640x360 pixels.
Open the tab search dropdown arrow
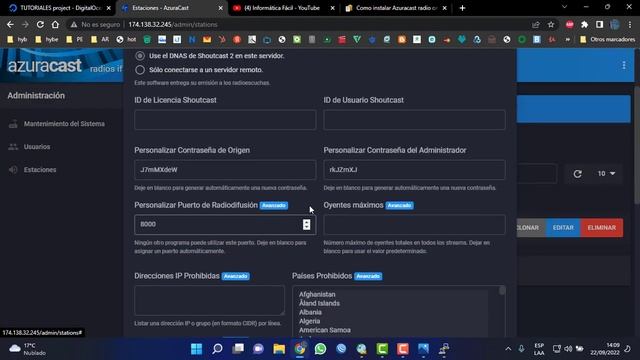pos(564,7)
